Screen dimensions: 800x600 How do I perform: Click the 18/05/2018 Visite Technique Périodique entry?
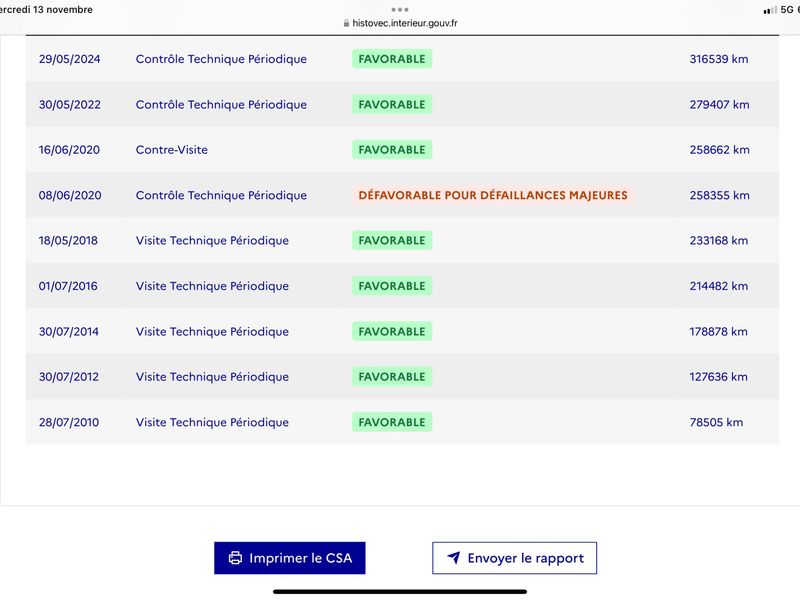pos(212,240)
